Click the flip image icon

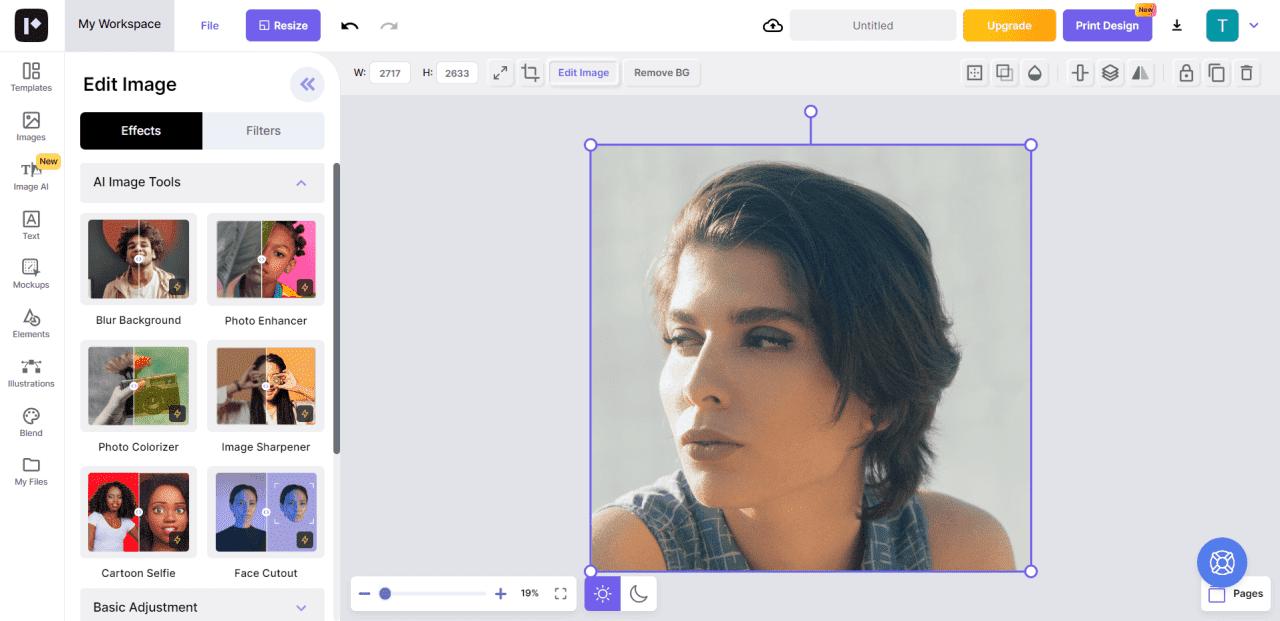pos(1140,73)
